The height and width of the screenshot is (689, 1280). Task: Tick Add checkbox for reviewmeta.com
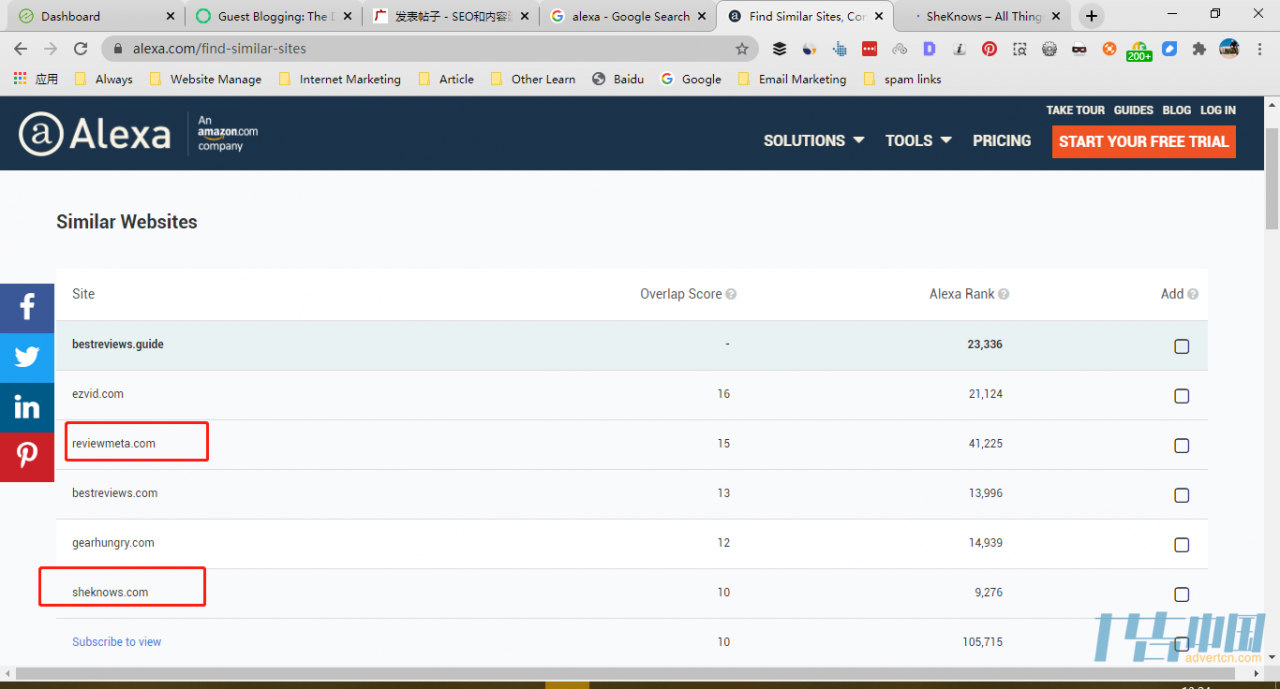tap(1182, 446)
